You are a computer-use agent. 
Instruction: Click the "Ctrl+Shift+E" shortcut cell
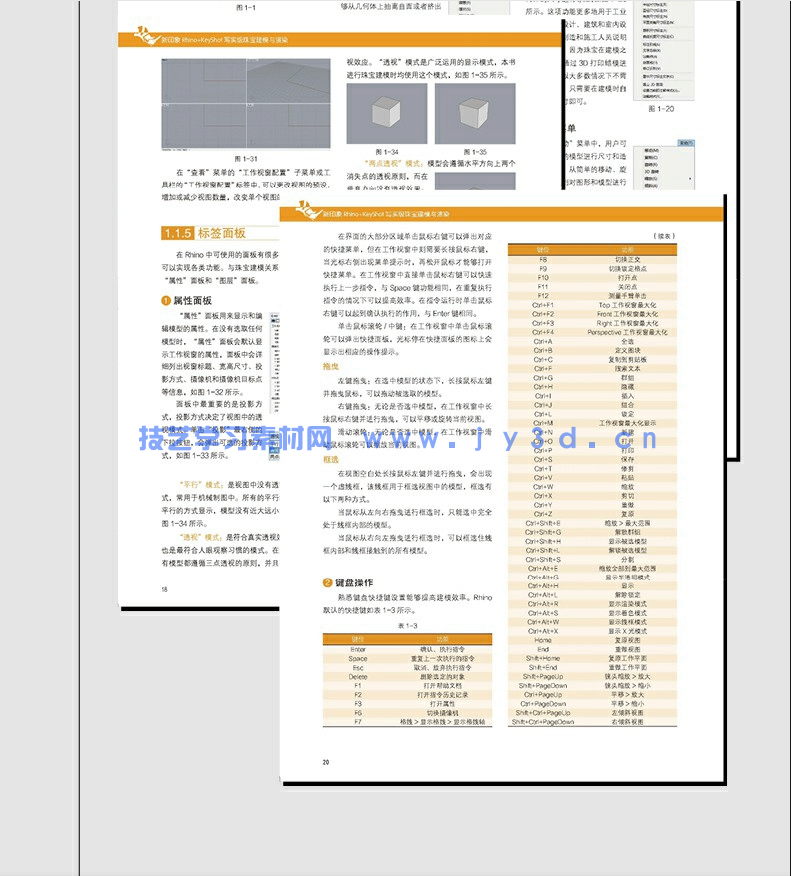coord(543,523)
